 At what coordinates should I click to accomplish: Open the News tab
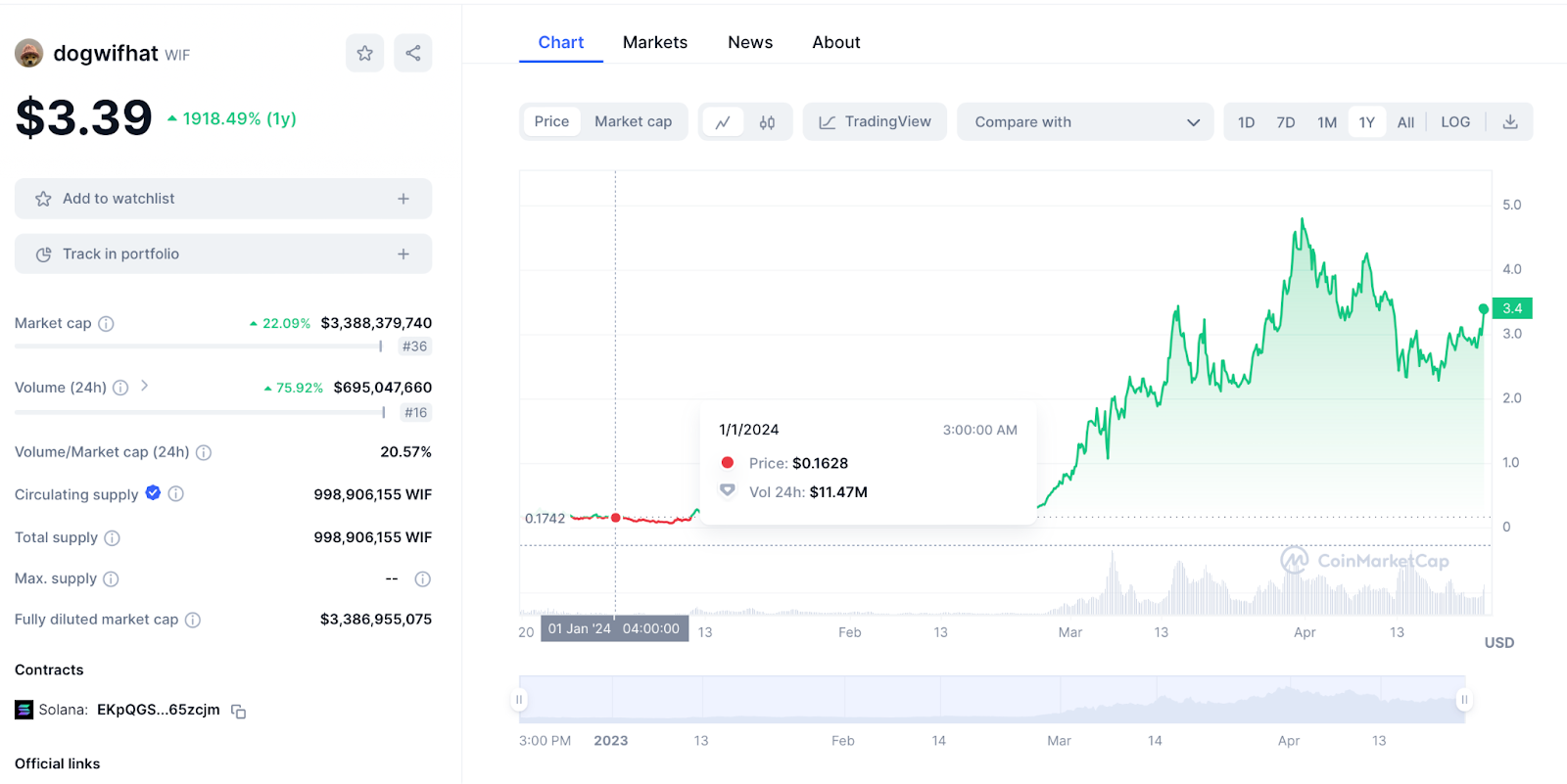coord(750,43)
